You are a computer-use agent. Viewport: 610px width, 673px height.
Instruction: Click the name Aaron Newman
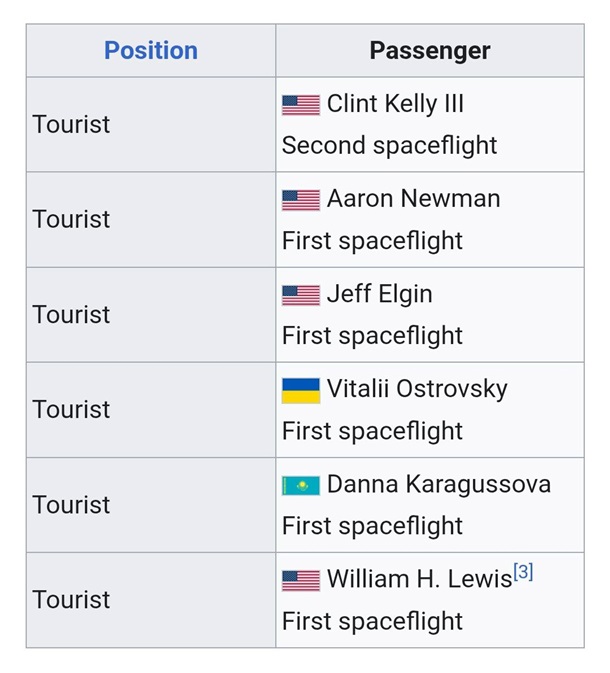413,199
